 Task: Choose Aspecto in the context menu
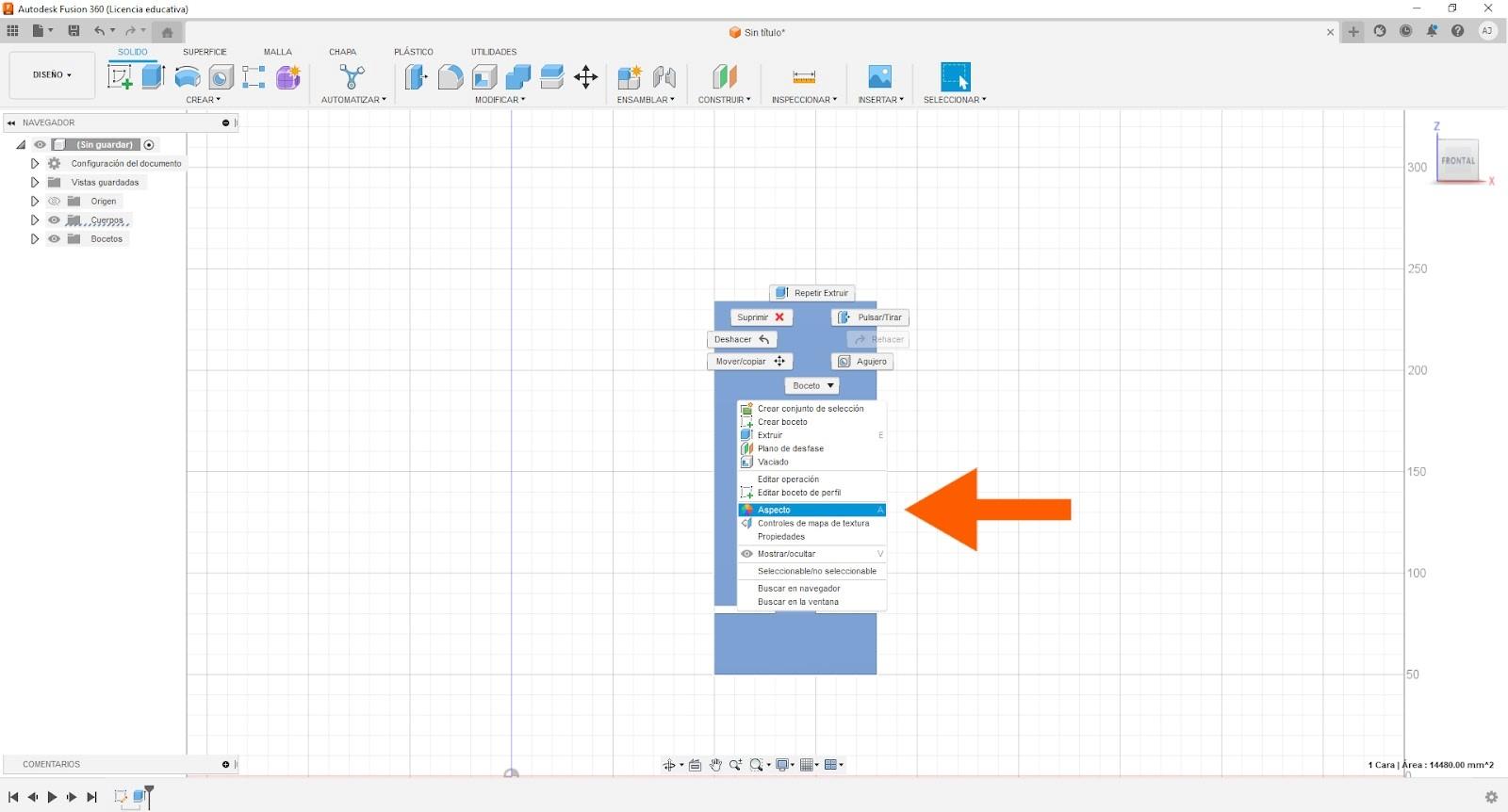811,510
